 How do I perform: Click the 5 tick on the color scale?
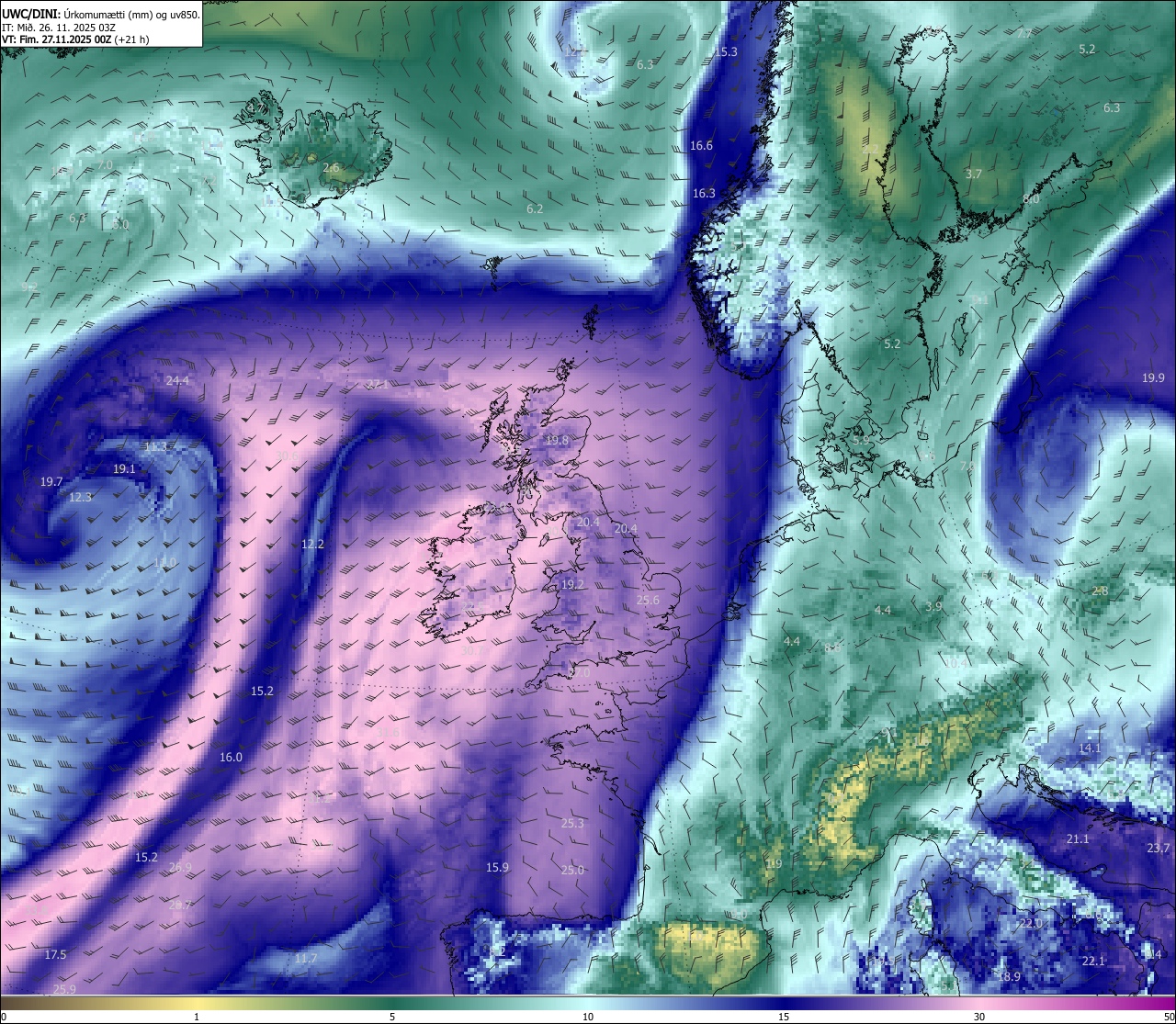pyautogui.click(x=392, y=1017)
